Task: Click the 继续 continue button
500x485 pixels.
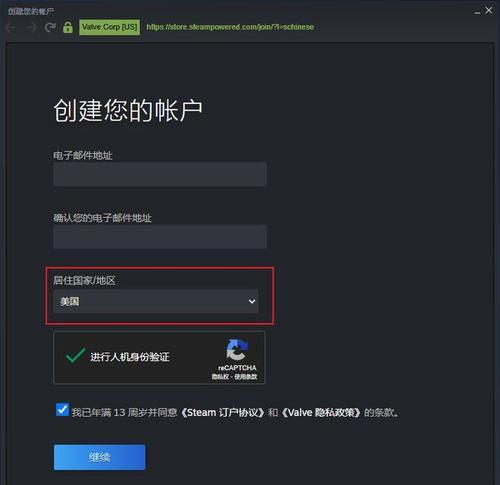Action: pyautogui.click(x=99, y=457)
